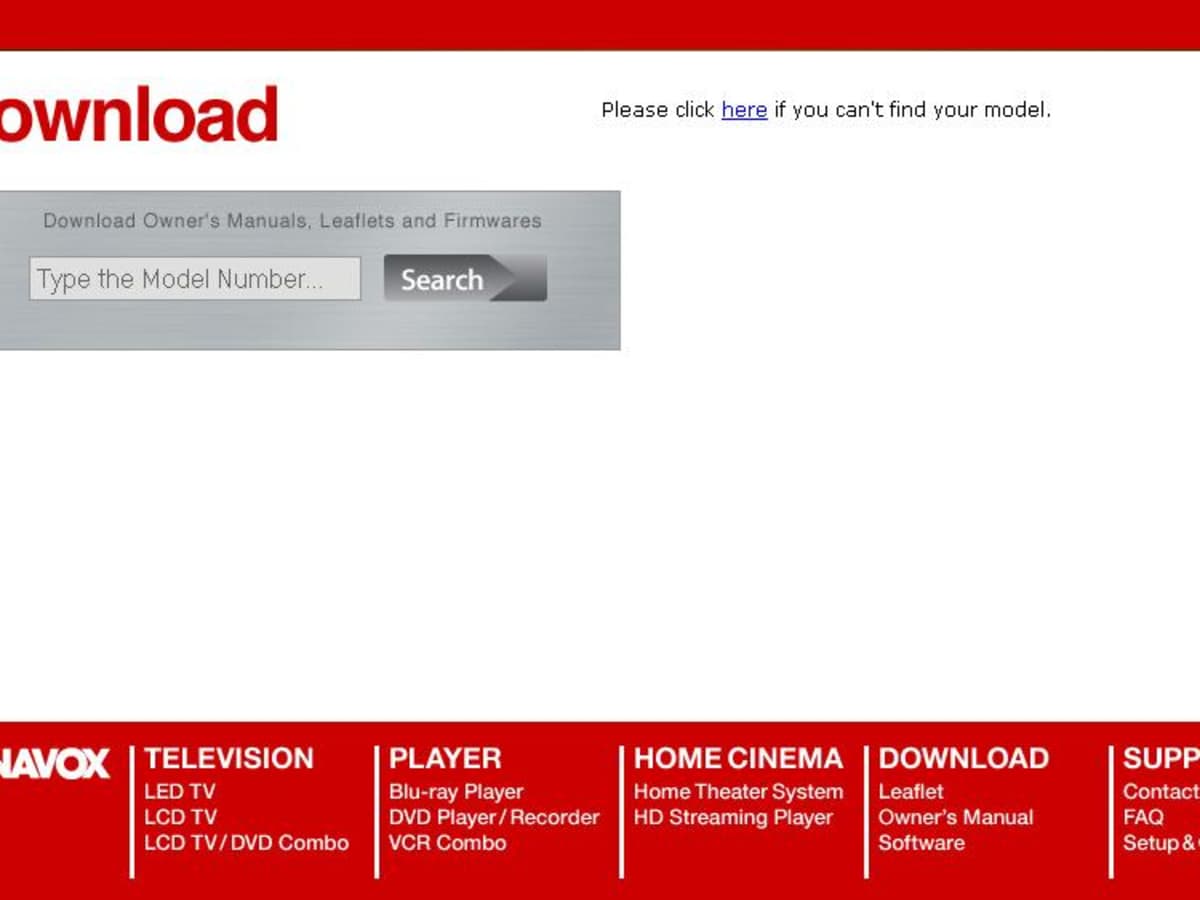Open the TELEVISION footer heading

(x=229, y=759)
